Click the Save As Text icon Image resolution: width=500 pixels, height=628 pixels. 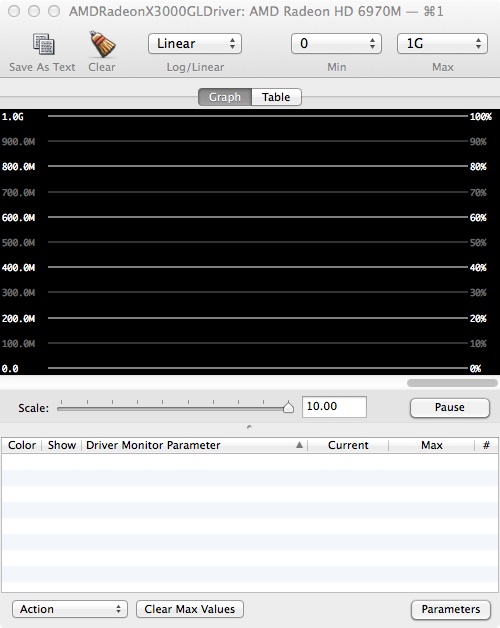tap(43, 44)
